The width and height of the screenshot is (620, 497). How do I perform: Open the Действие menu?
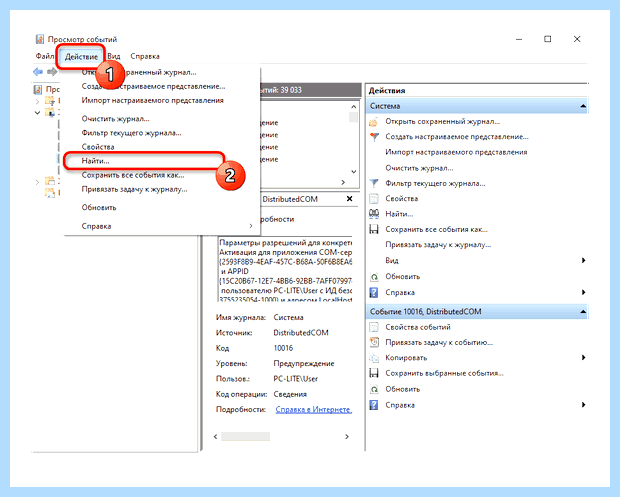(81, 57)
